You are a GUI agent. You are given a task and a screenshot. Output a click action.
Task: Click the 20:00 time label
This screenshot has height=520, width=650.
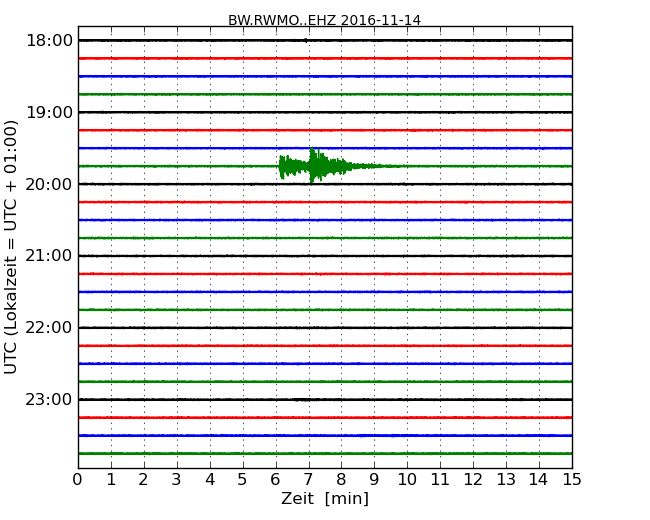49,184
